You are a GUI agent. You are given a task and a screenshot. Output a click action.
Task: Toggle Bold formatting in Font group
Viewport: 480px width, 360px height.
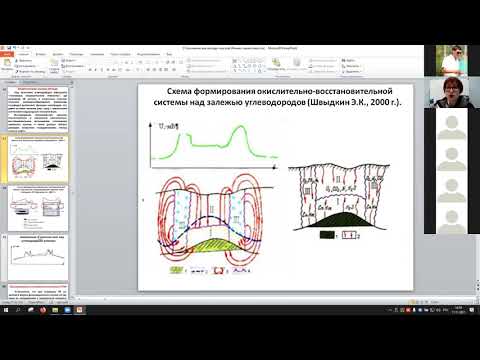(x=90, y=70)
